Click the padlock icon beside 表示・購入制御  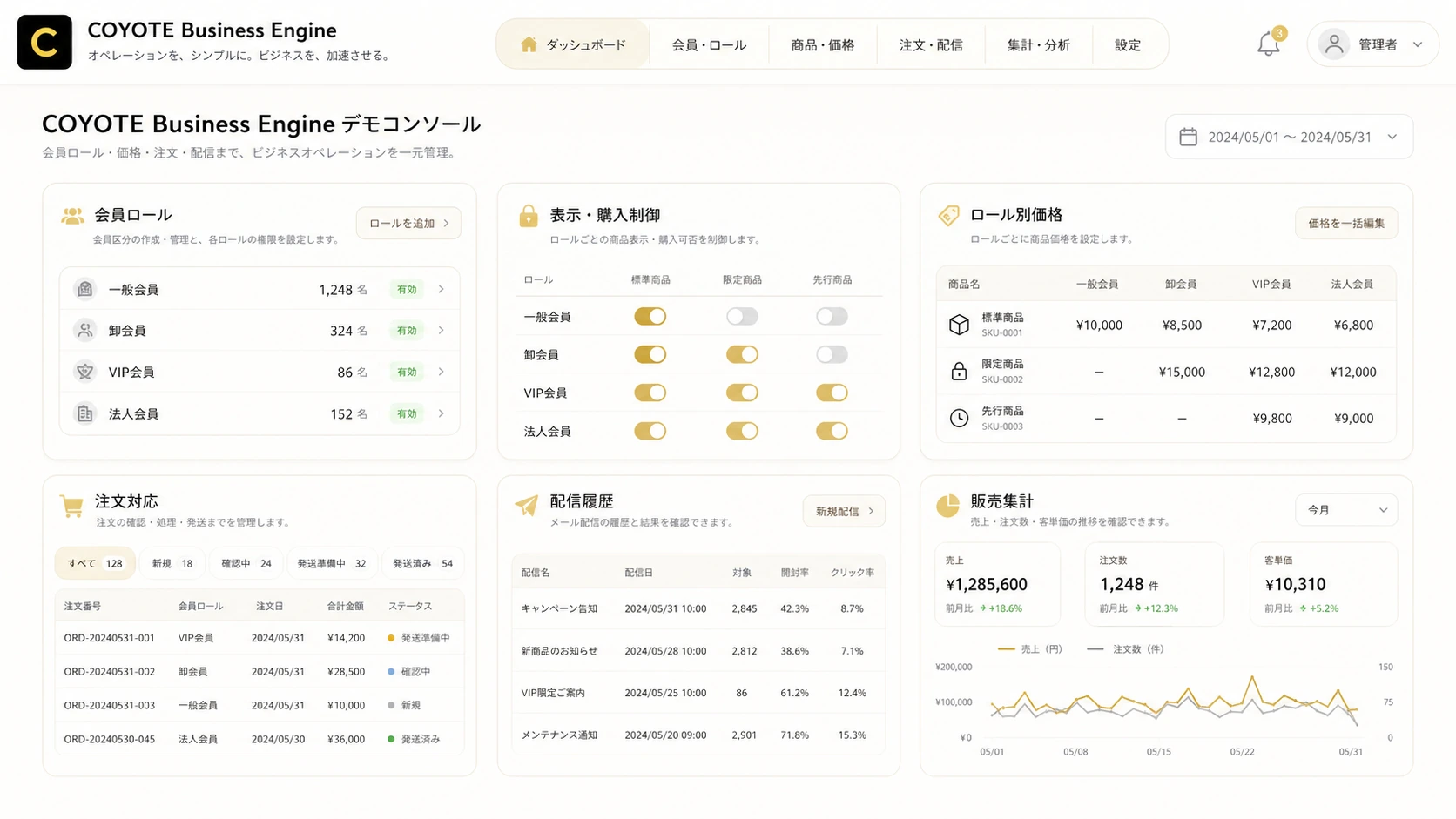529,216
